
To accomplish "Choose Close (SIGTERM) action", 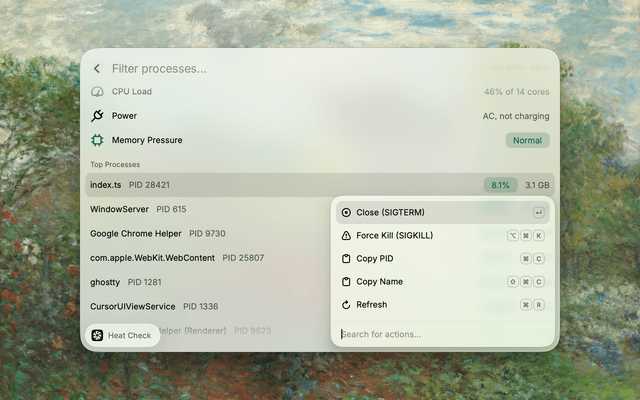I will pos(442,212).
